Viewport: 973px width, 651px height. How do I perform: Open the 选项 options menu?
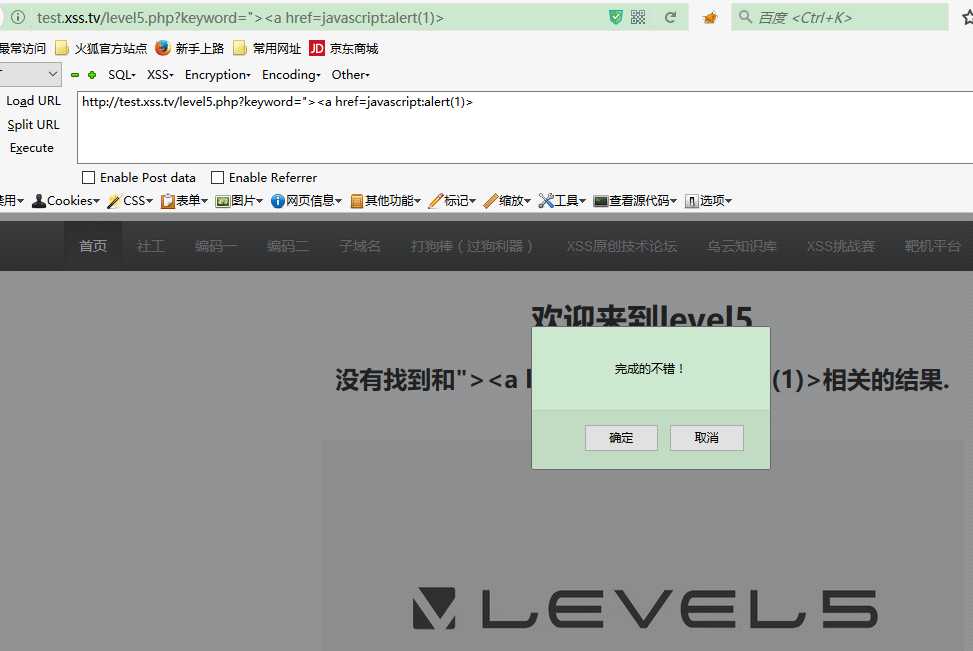coord(708,200)
